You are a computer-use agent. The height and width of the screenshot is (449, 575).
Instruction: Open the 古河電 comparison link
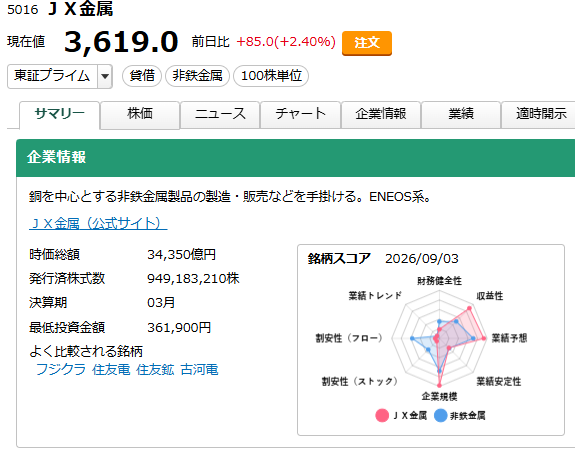coord(199,369)
